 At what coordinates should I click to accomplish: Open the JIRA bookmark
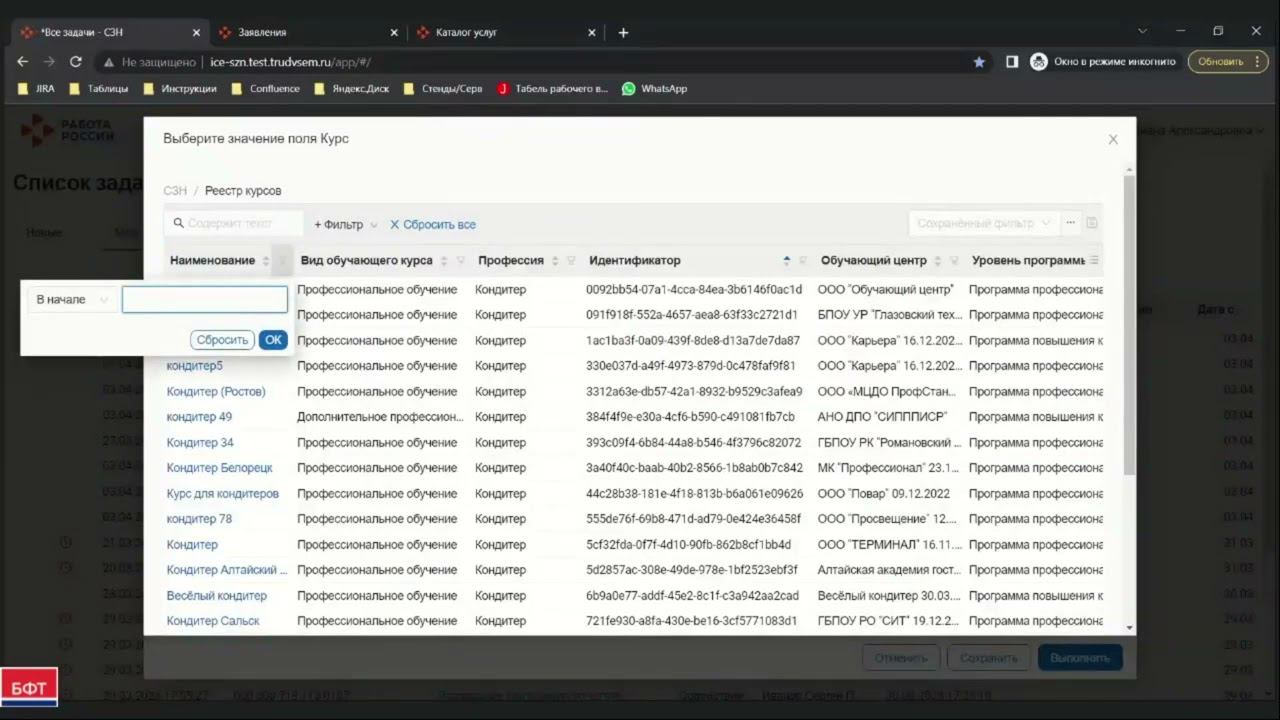[37, 88]
